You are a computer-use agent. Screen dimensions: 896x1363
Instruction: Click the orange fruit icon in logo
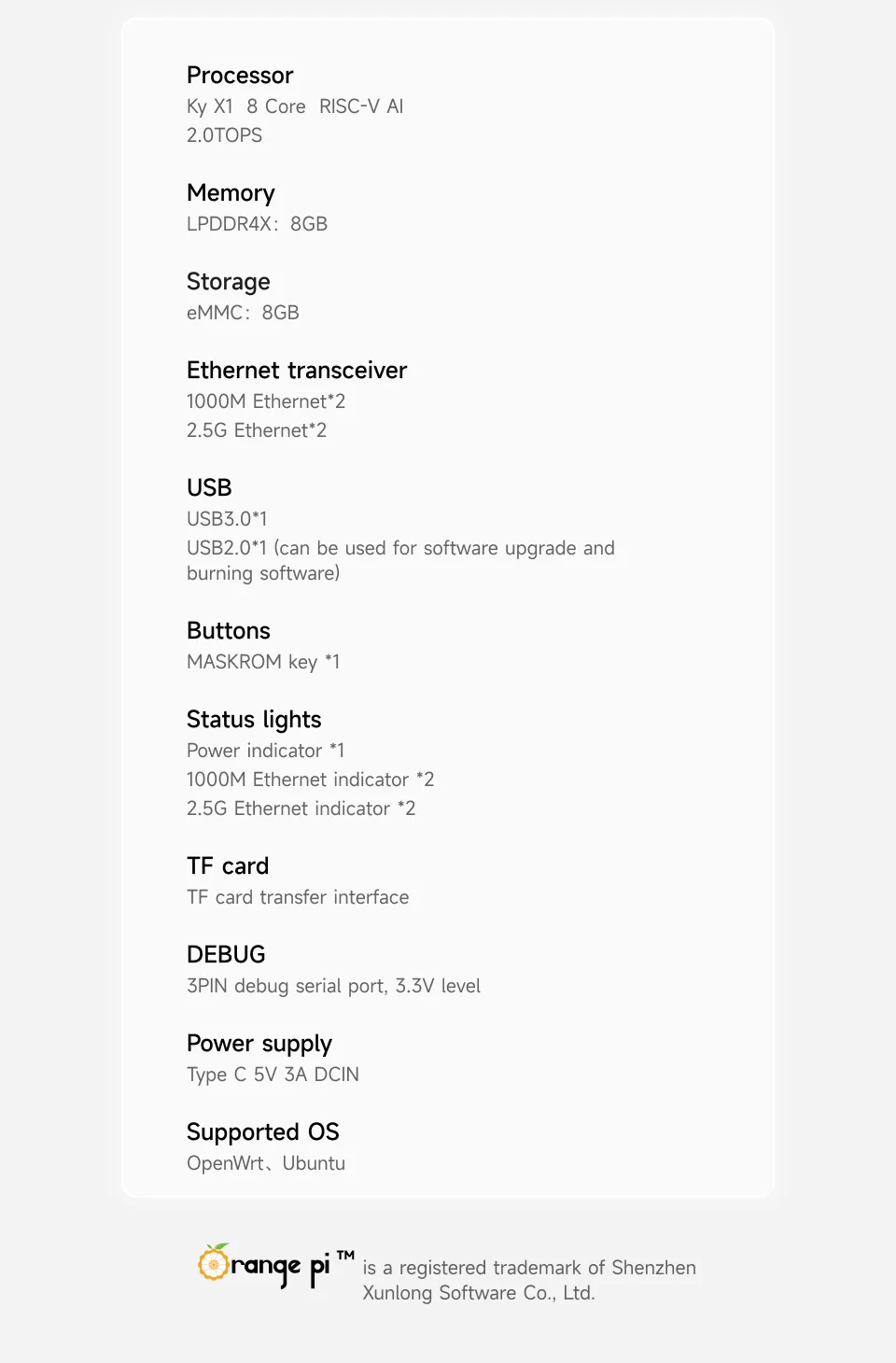(x=214, y=1262)
